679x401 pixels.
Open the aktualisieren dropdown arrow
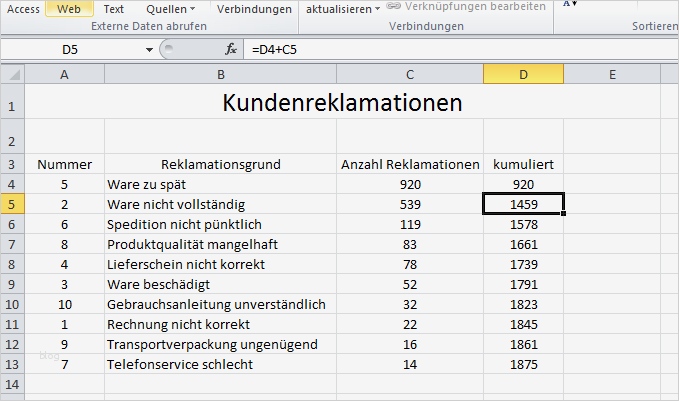[x=377, y=9]
